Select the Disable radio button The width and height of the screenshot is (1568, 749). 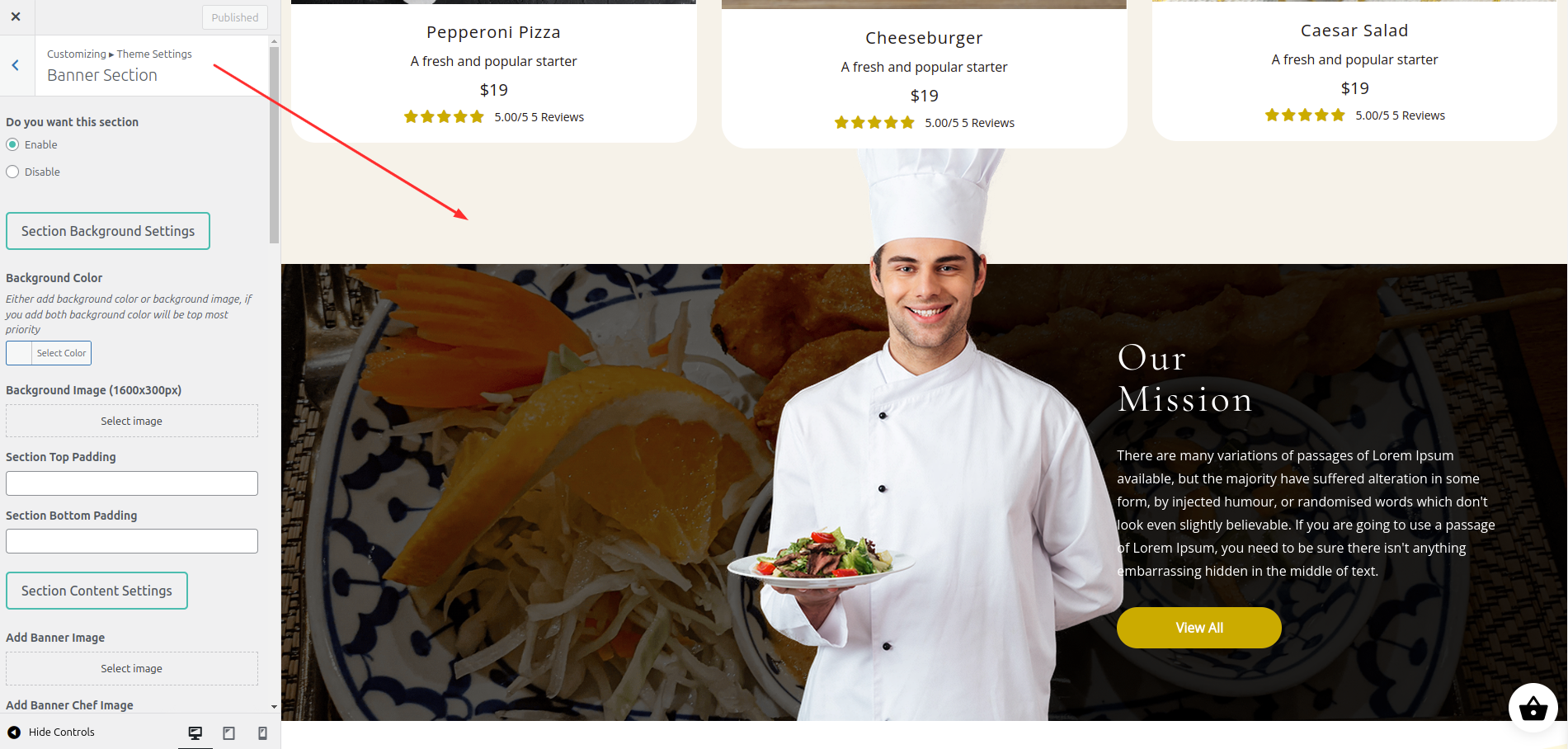pyautogui.click(x=12, y=172)
